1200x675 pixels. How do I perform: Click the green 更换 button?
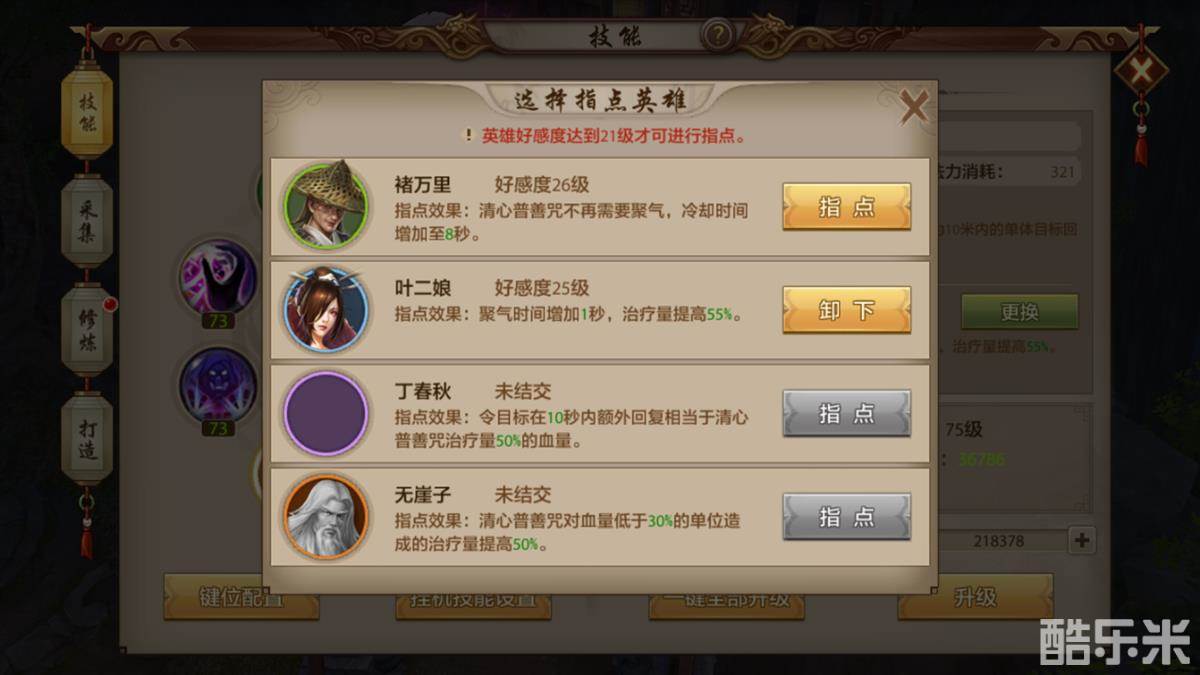tap(1019, 312)
